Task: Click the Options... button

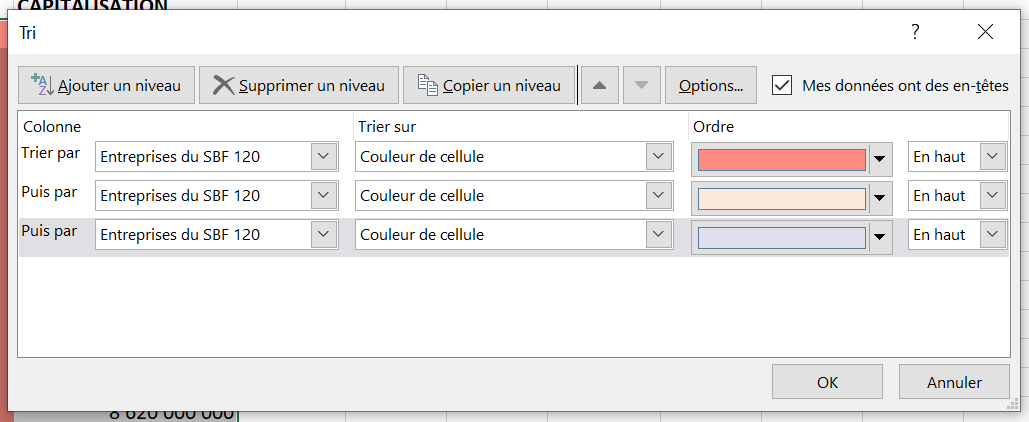Action: pos(710,86)
